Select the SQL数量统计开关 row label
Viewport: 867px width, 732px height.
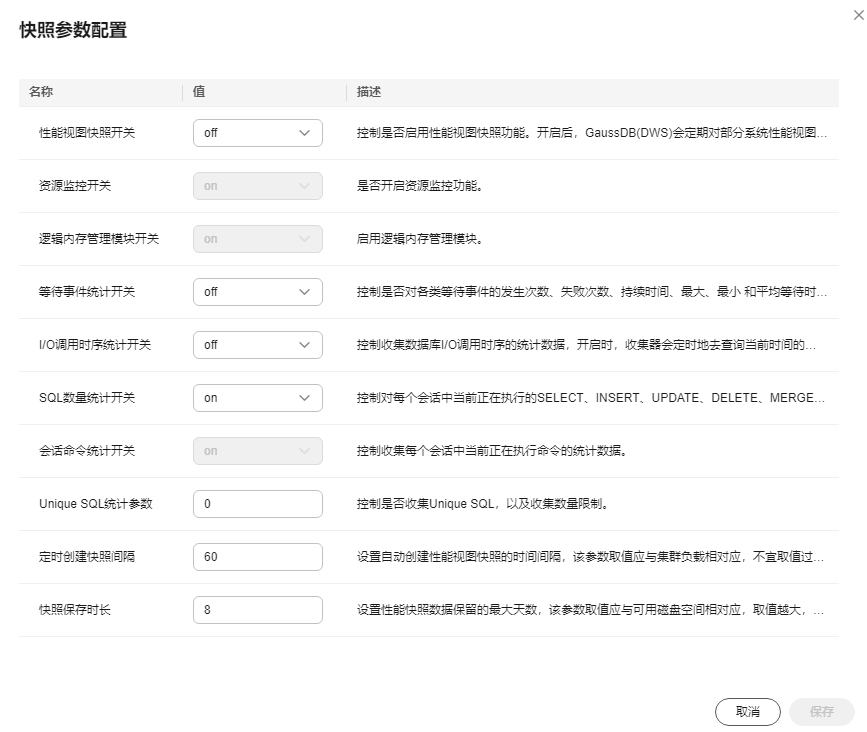coord(87,398)
